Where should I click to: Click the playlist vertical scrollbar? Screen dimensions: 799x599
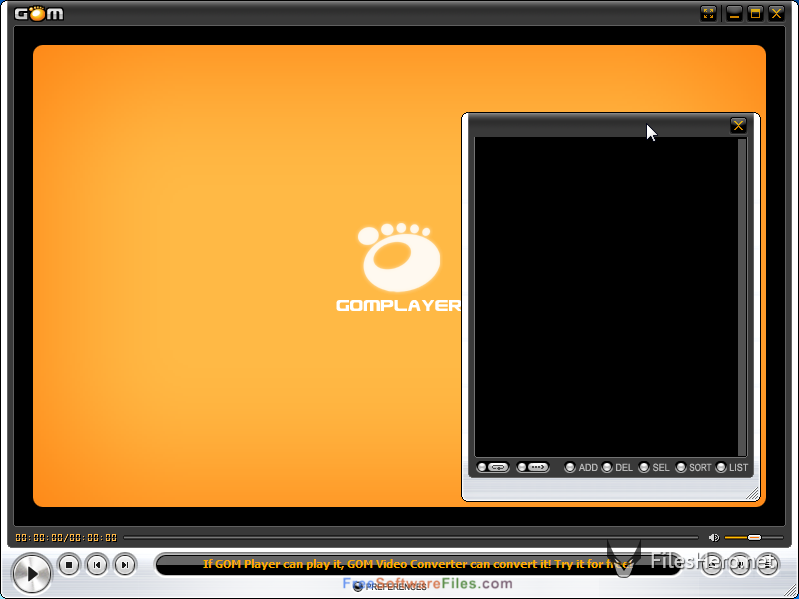(742, 297)
